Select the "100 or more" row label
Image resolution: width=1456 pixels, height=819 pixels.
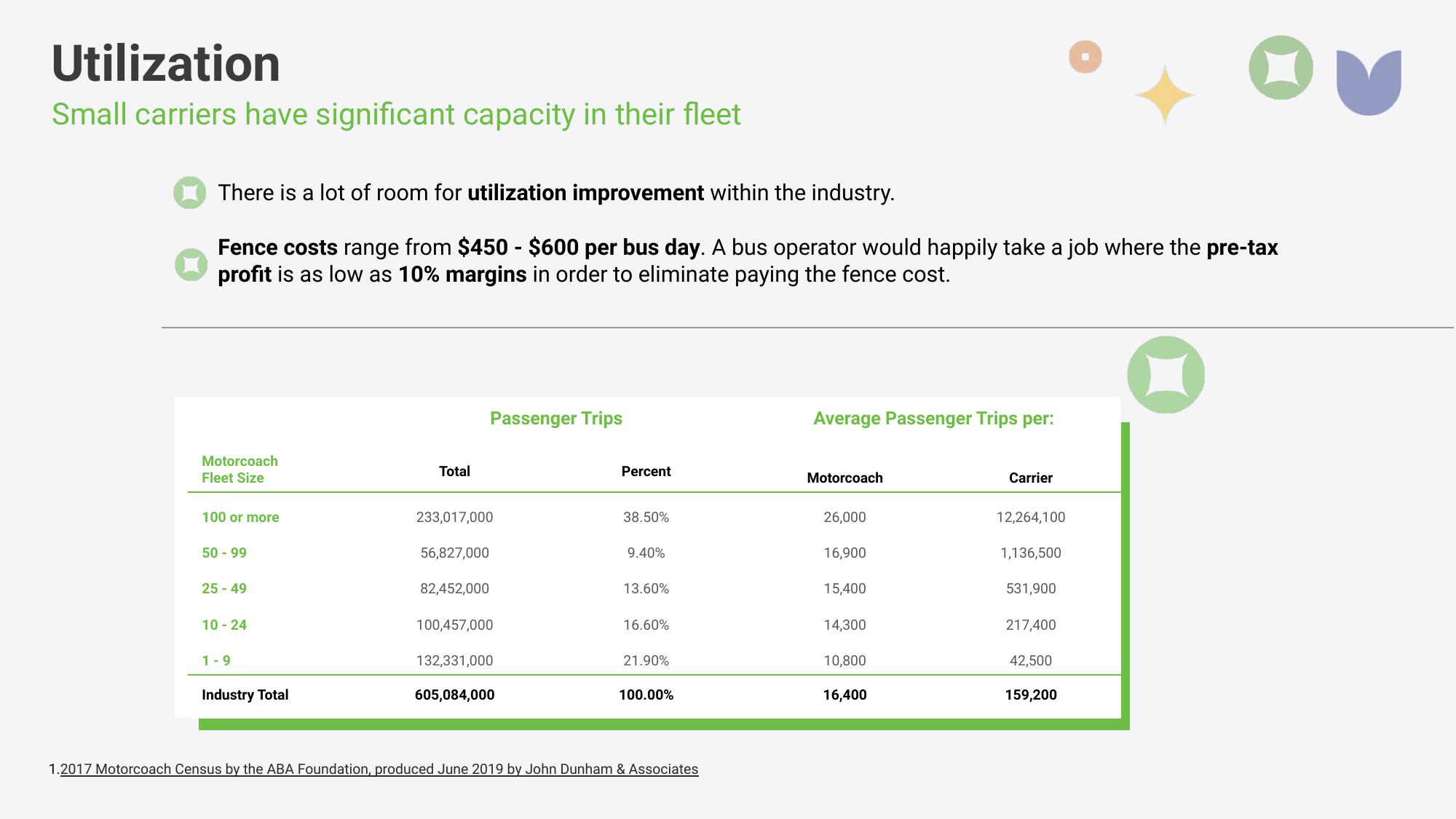pyautogui.click(x=240, y=517)
